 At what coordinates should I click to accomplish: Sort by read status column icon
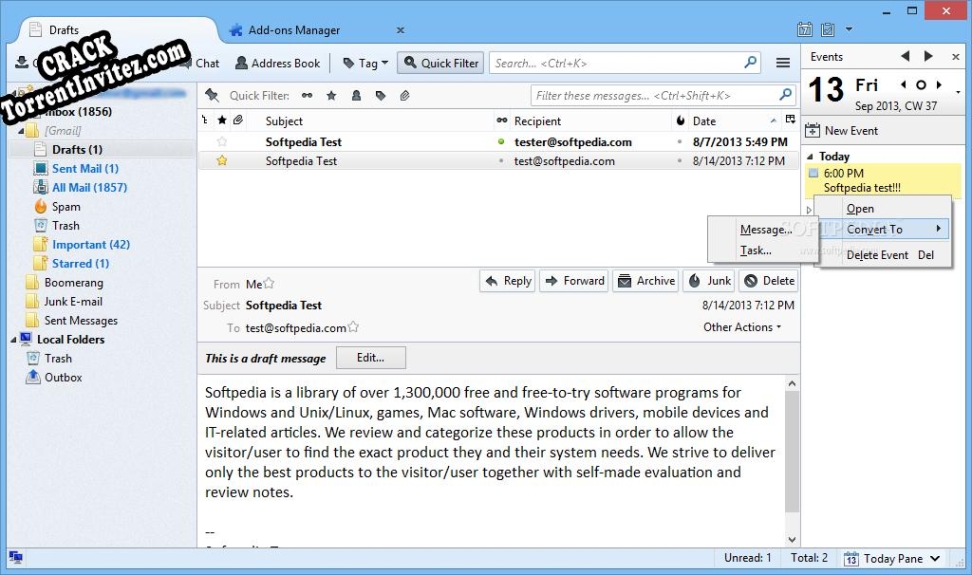point(501,120)
